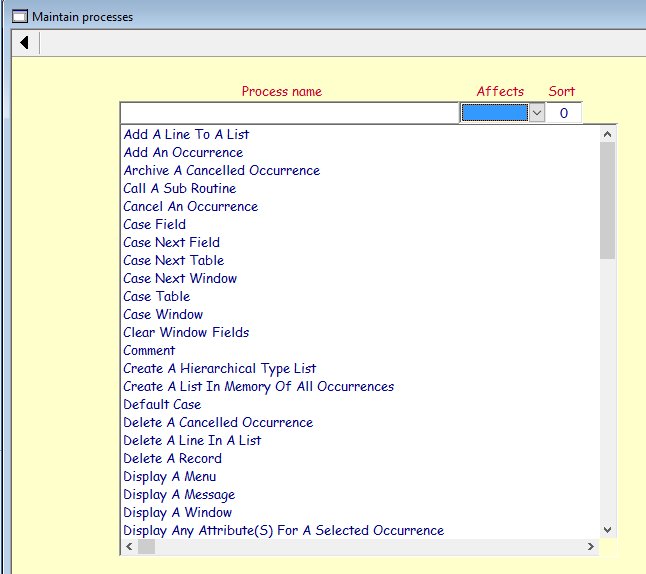Select the 'Case Next Window' item

click(x=180, y=278)
